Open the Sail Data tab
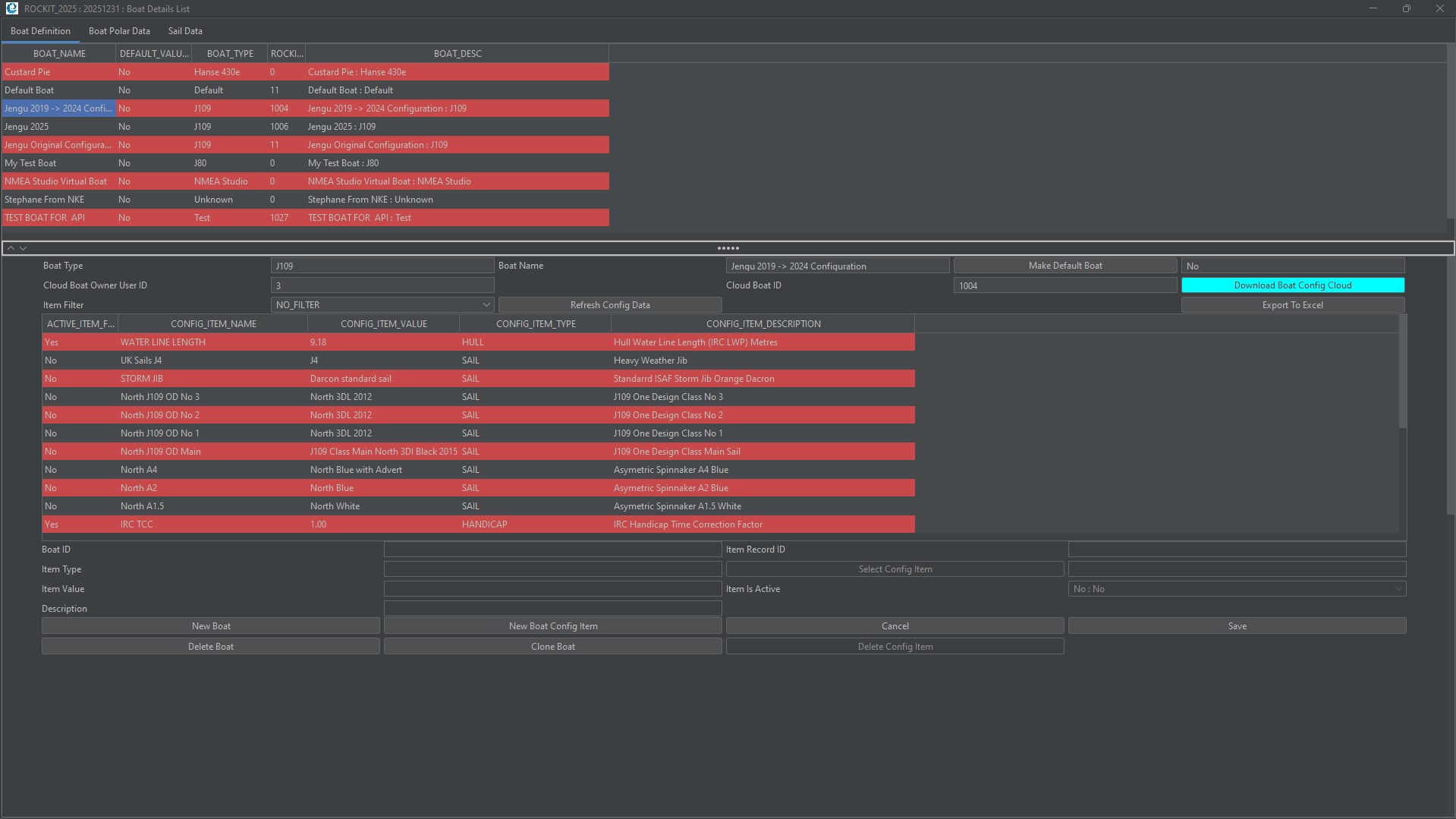1456x819 pixels. click(185, 31)
